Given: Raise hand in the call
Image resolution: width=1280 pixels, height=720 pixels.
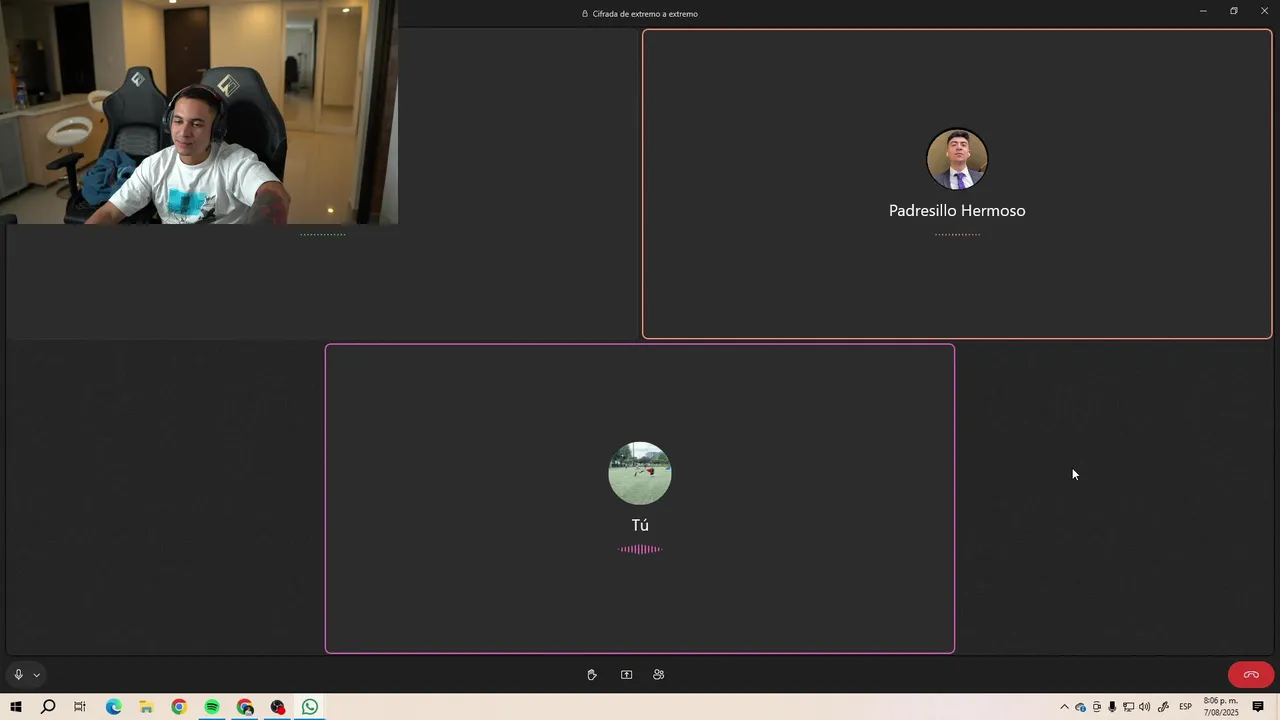Looking at the screenshot, I should click(592, 675).
